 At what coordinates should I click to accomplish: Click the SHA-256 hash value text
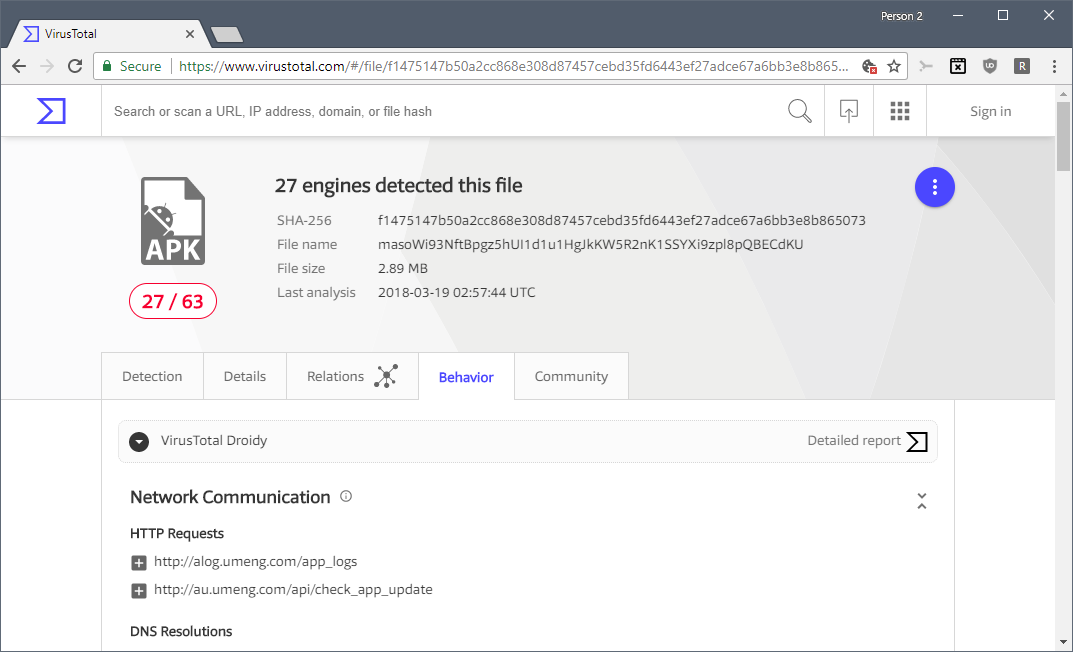coord(621,220)
